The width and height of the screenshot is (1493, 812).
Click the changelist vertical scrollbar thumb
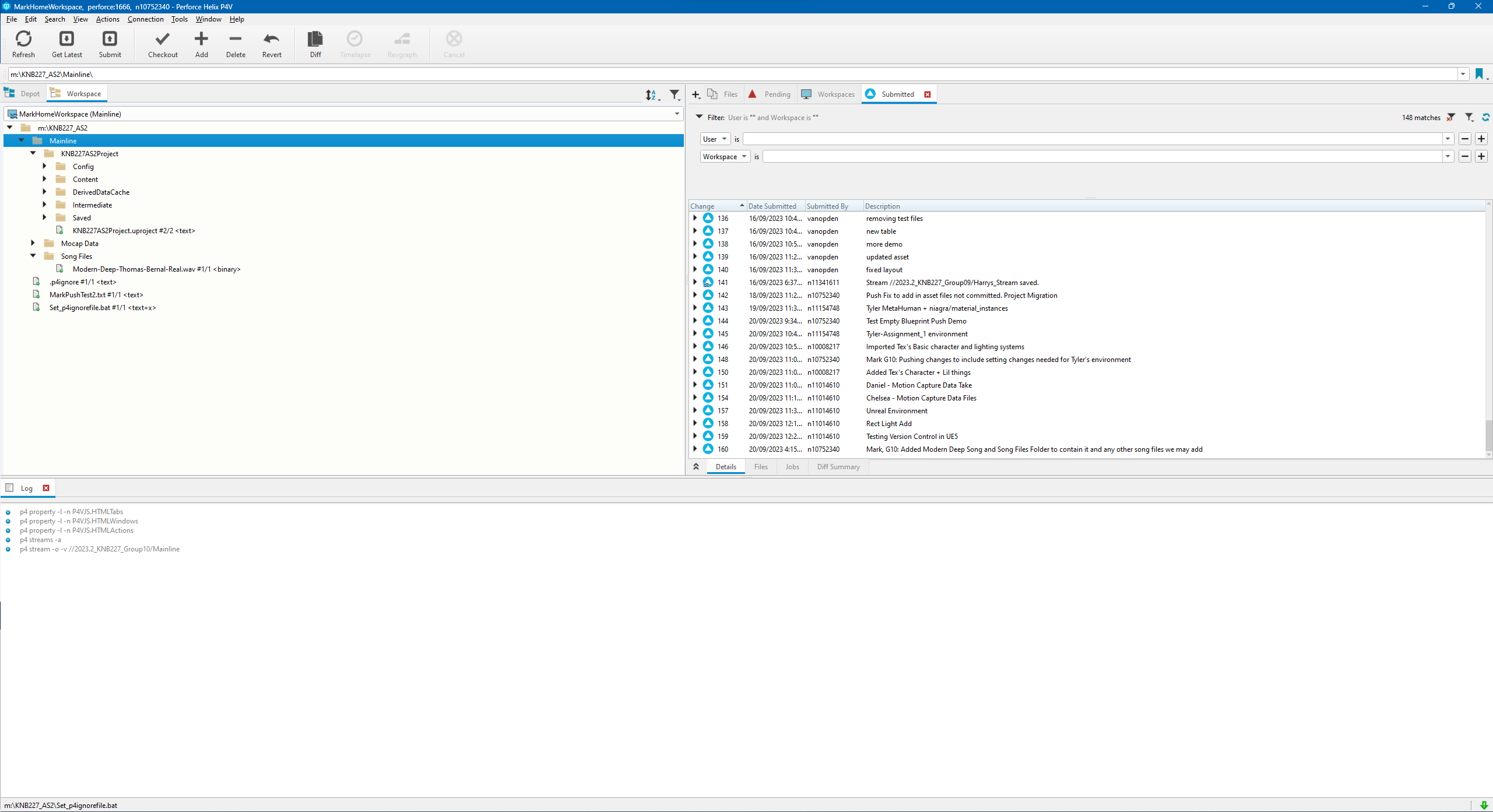pyautogui.click(x=1488, y=435)
